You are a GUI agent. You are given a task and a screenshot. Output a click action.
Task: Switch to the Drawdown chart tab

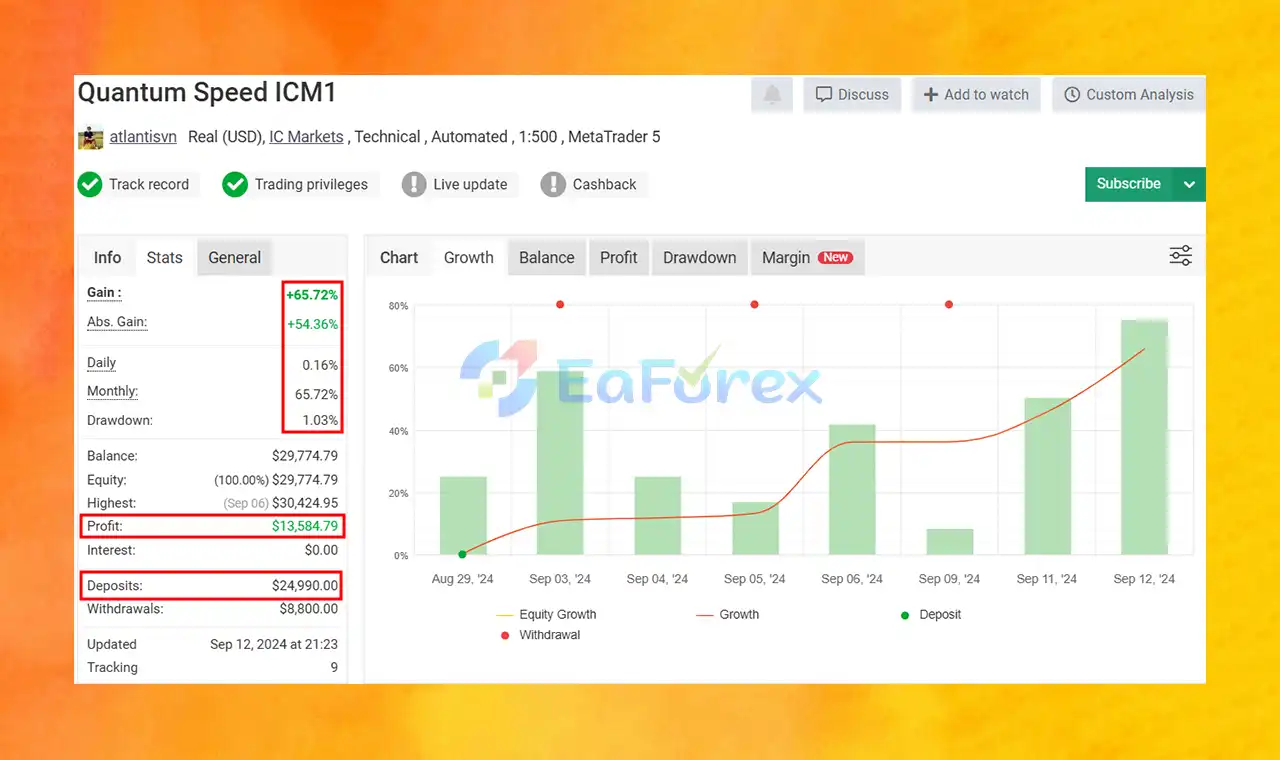[700, 257]
